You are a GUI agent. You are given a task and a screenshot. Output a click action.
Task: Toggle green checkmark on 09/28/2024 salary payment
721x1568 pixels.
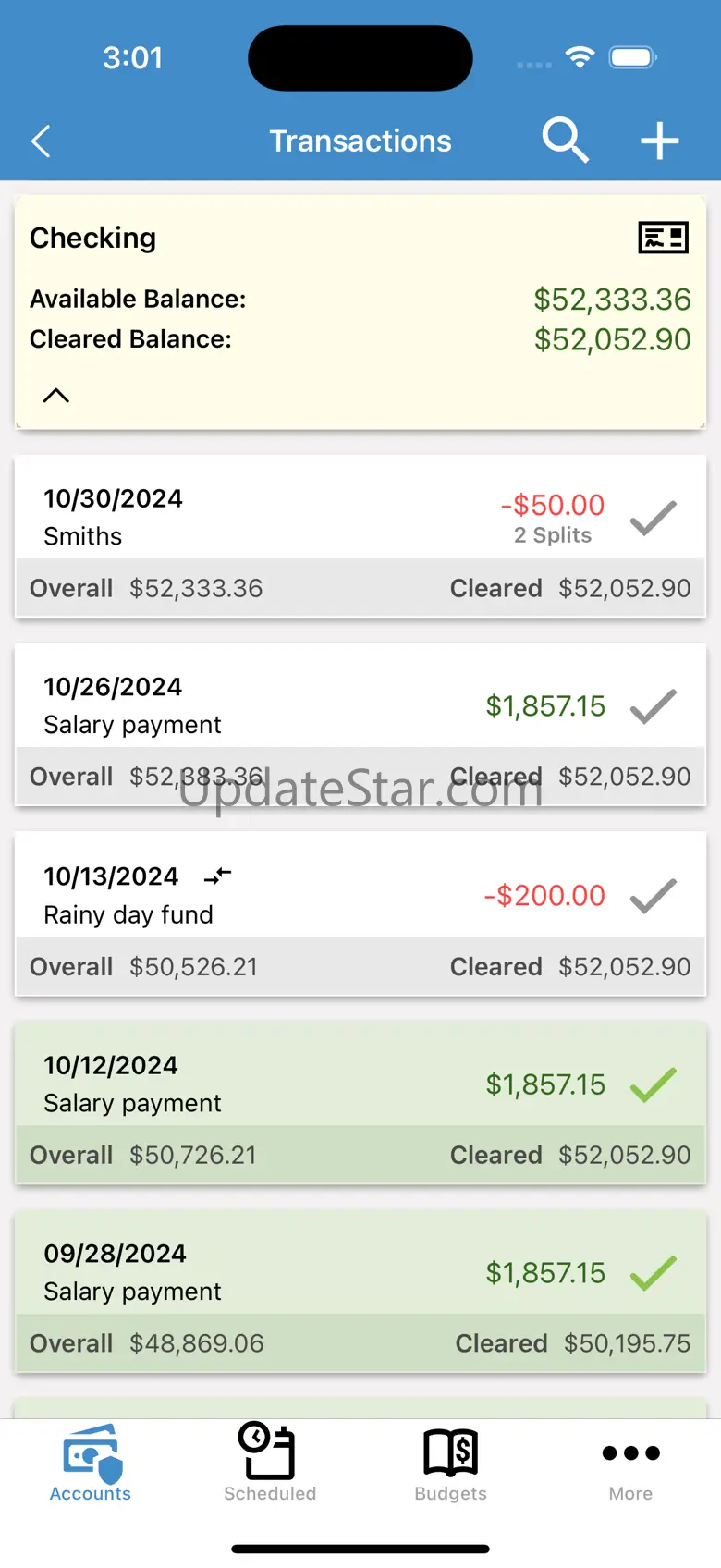[654, 1273]
